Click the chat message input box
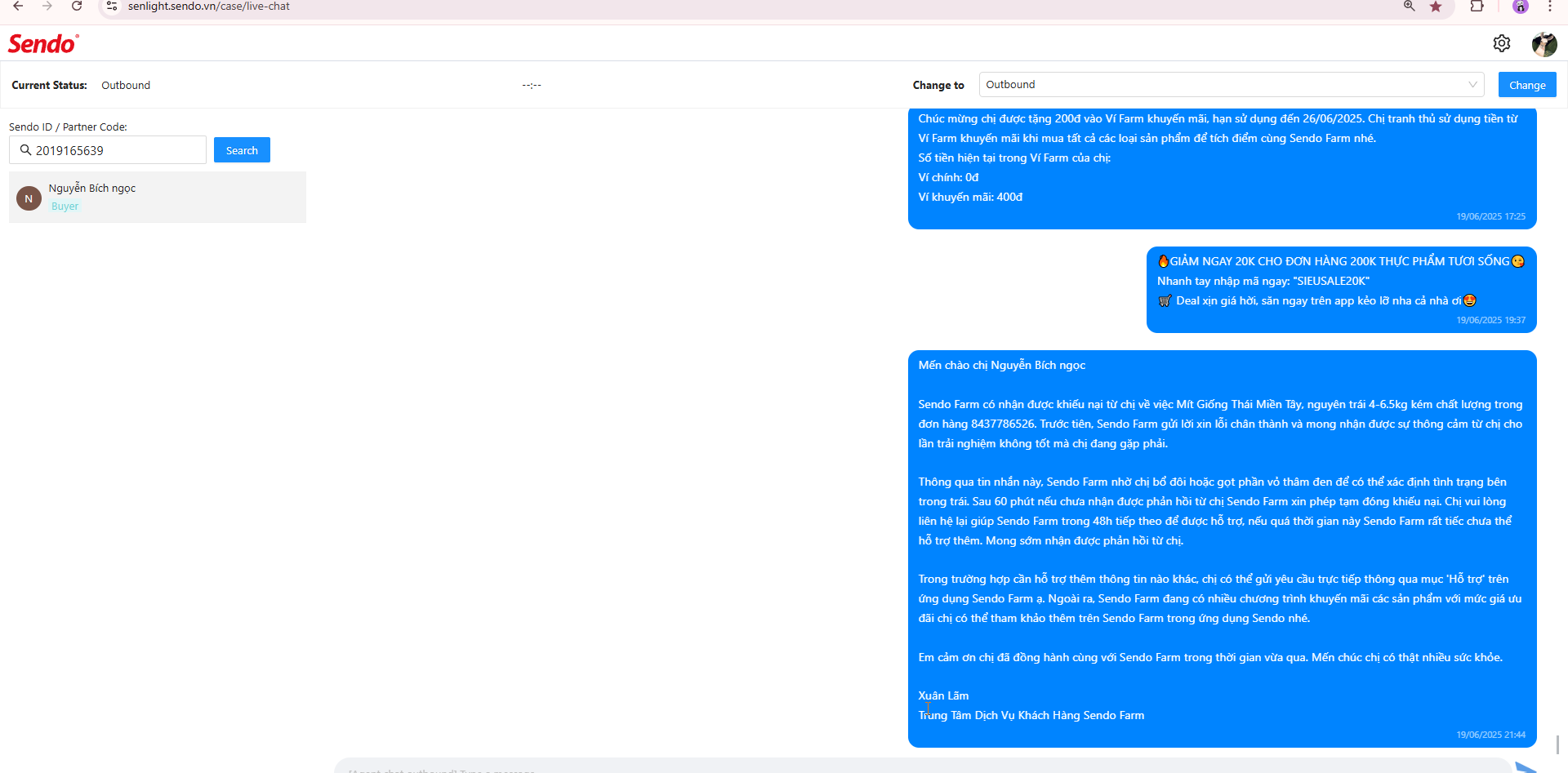This screenshot has width=1568, height=773. [923, 766]
